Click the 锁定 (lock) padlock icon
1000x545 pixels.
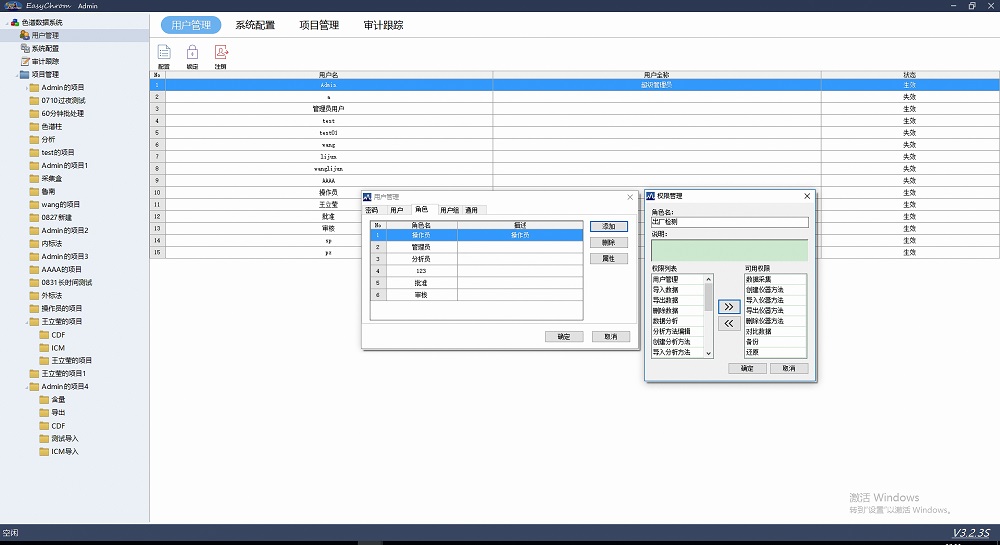192,53
